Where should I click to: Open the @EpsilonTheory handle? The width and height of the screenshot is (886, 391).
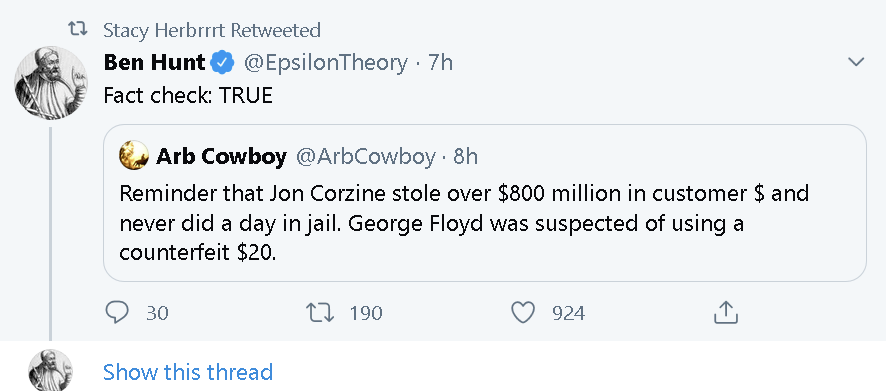[325, 63]
